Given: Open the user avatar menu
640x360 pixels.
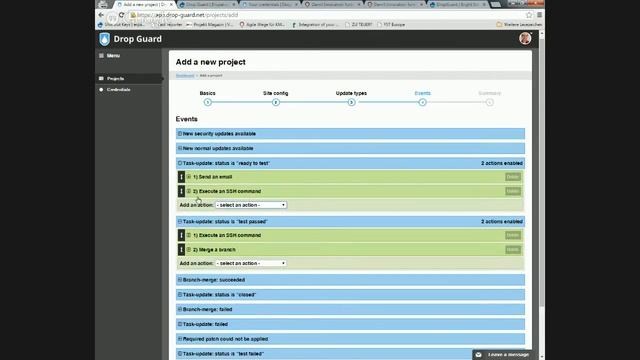Looking at the screenshot, I should point(525,38).
